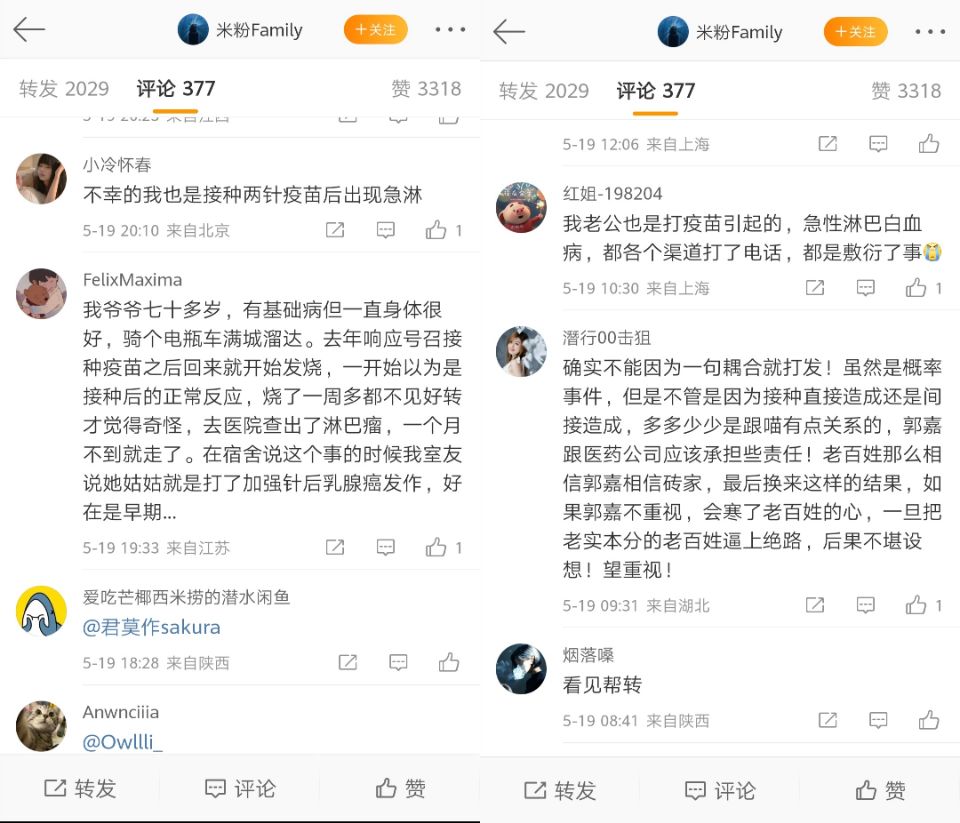Open the mention @君莫作sakura
The width and height of the screenshot is (960, 823).
(x=151, y=627)
